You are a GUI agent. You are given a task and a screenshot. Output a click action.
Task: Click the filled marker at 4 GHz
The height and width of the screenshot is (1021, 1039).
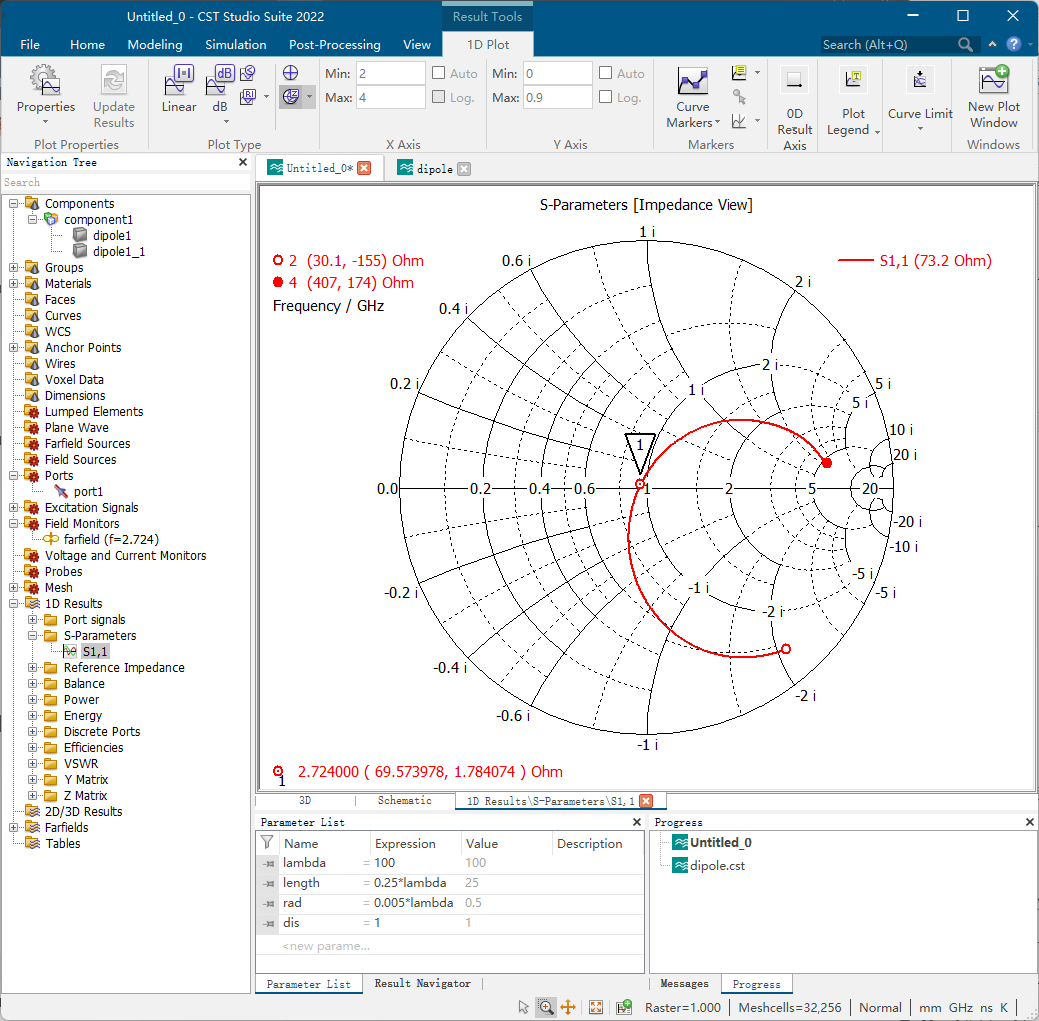tap(827, 462)
